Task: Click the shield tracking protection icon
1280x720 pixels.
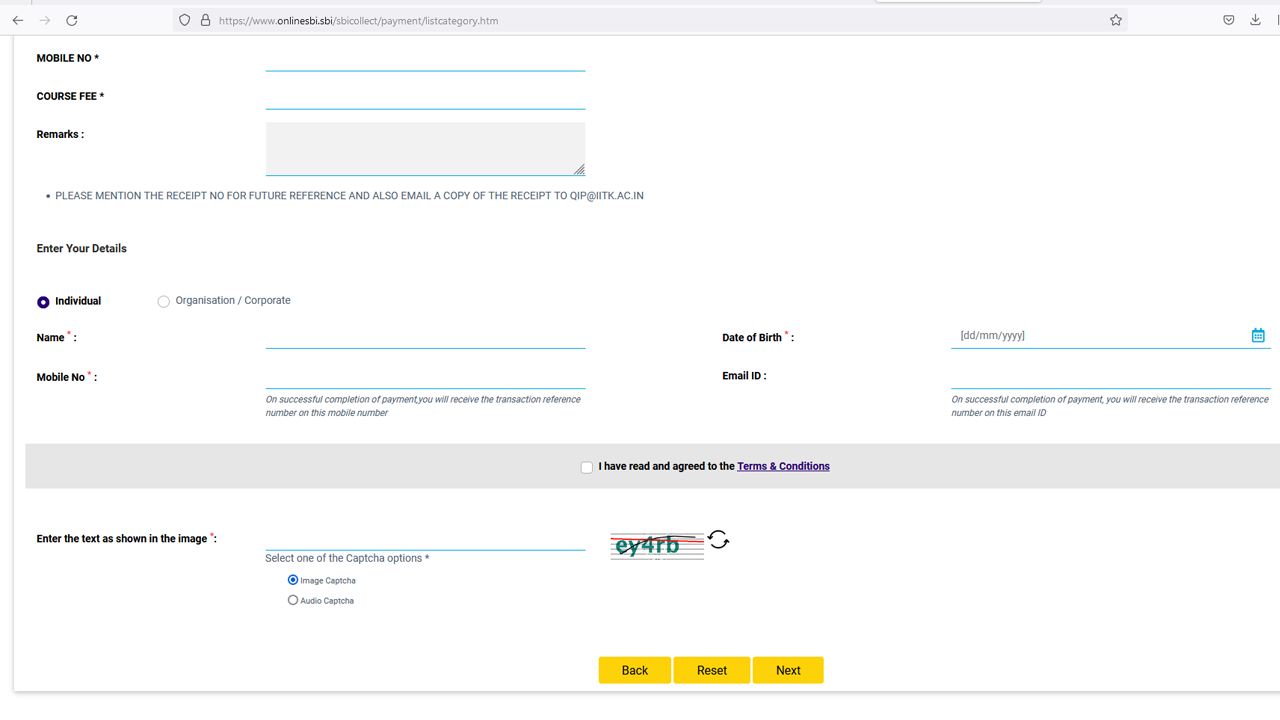Action: [184, 20]
